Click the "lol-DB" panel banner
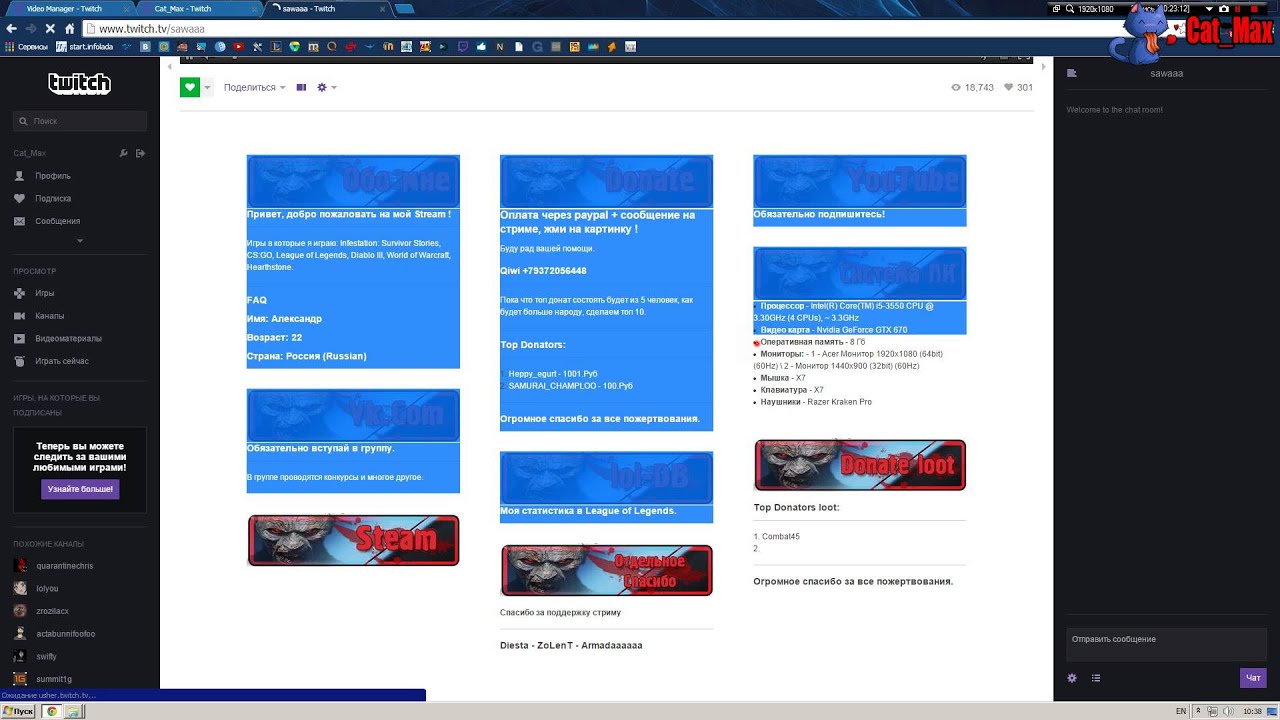The width and height of the screenshot is (1280, 720). pyautogui.click(x=606, y=478)
